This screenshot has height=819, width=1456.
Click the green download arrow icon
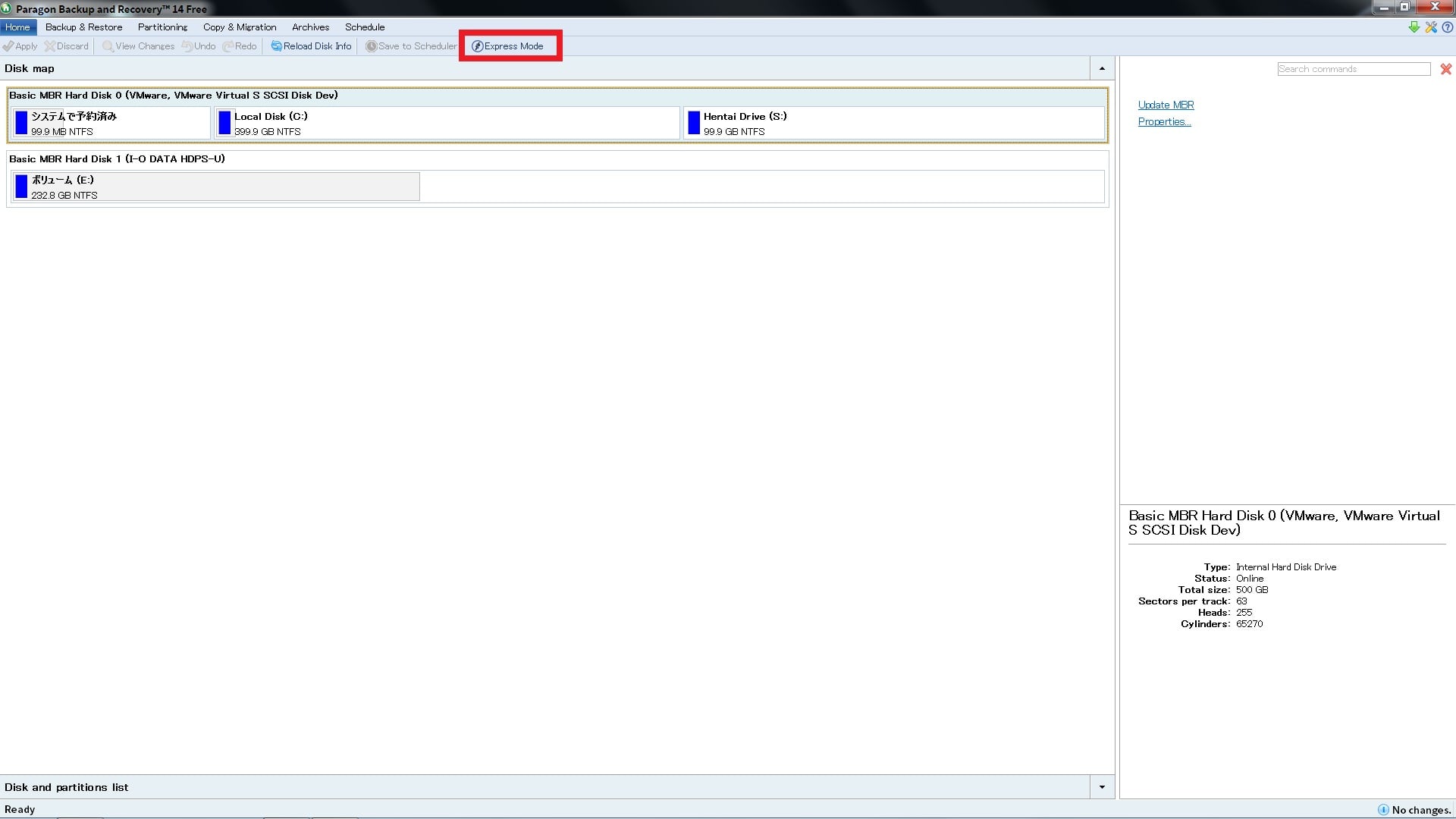1414,27
